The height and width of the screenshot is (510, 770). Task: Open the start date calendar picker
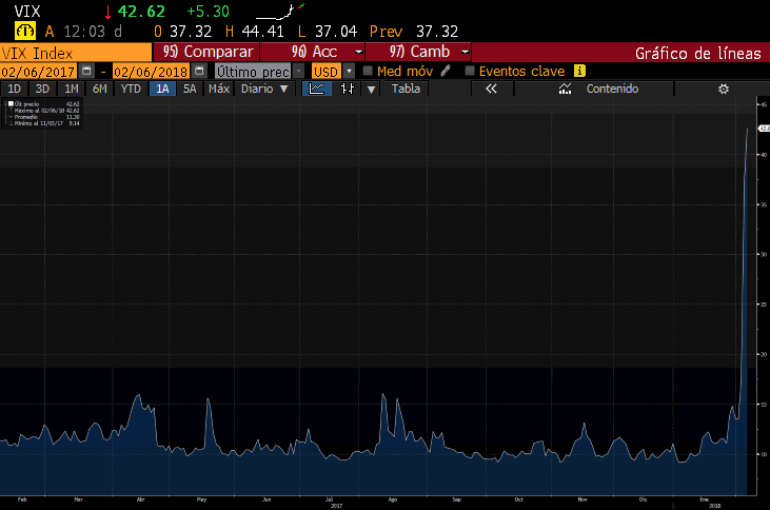point(86,71)
